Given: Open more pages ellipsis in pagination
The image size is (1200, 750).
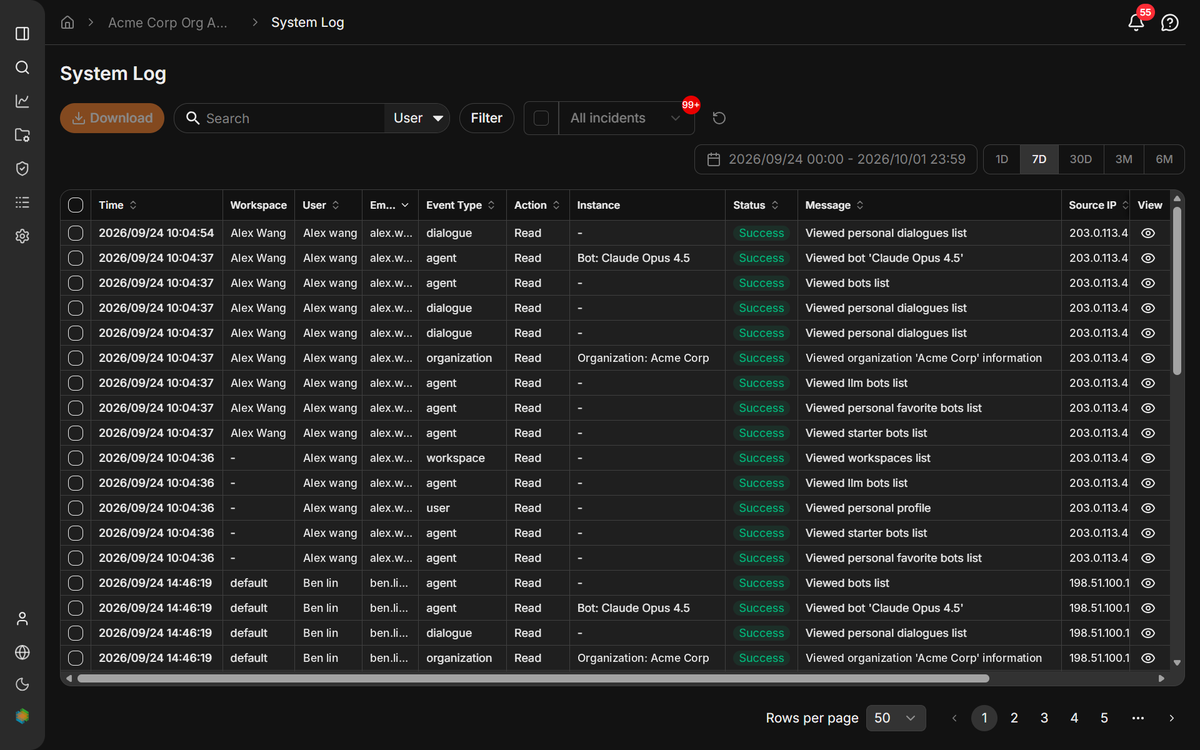Looking at the screenshot, I should [x=1138, y=718].
